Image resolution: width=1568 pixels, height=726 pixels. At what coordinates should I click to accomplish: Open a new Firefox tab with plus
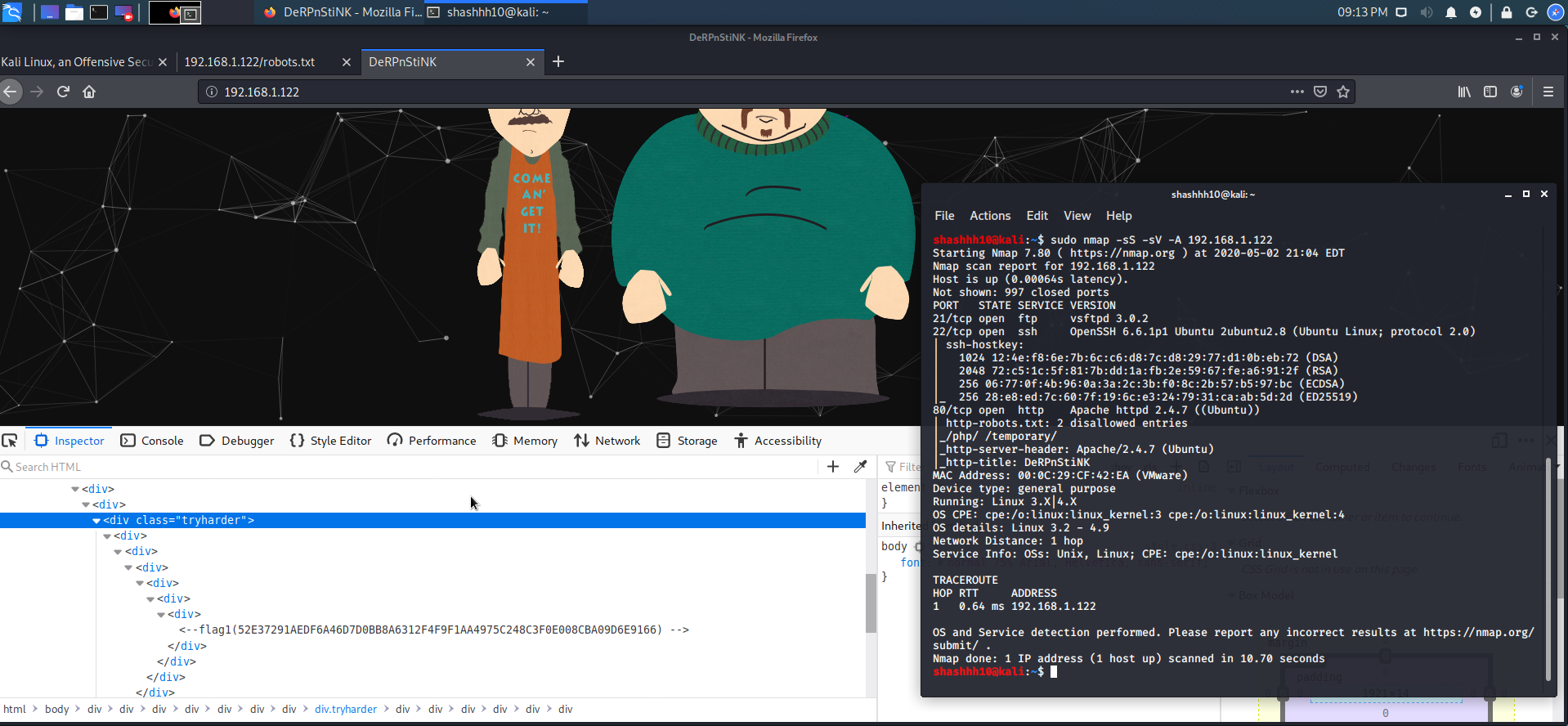[x=558, y=61]
